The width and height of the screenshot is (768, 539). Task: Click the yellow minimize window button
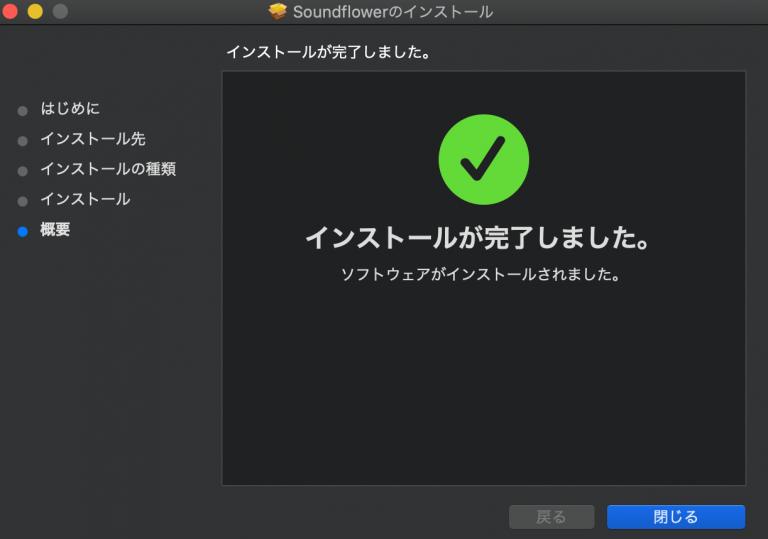[35, 11]
